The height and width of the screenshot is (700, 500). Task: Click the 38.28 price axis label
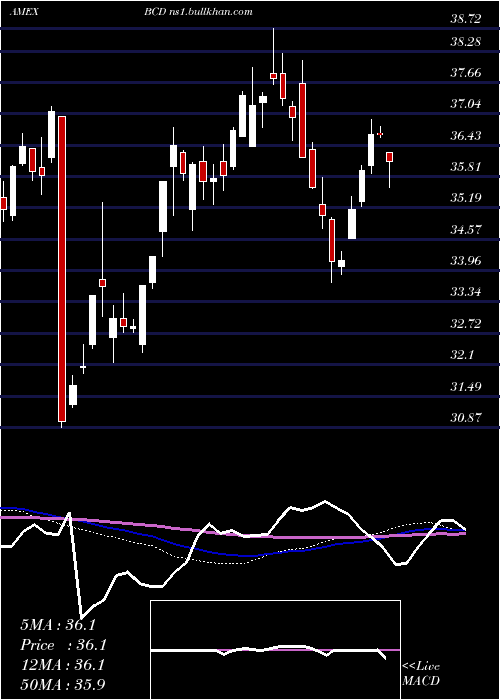coord(466,42)
